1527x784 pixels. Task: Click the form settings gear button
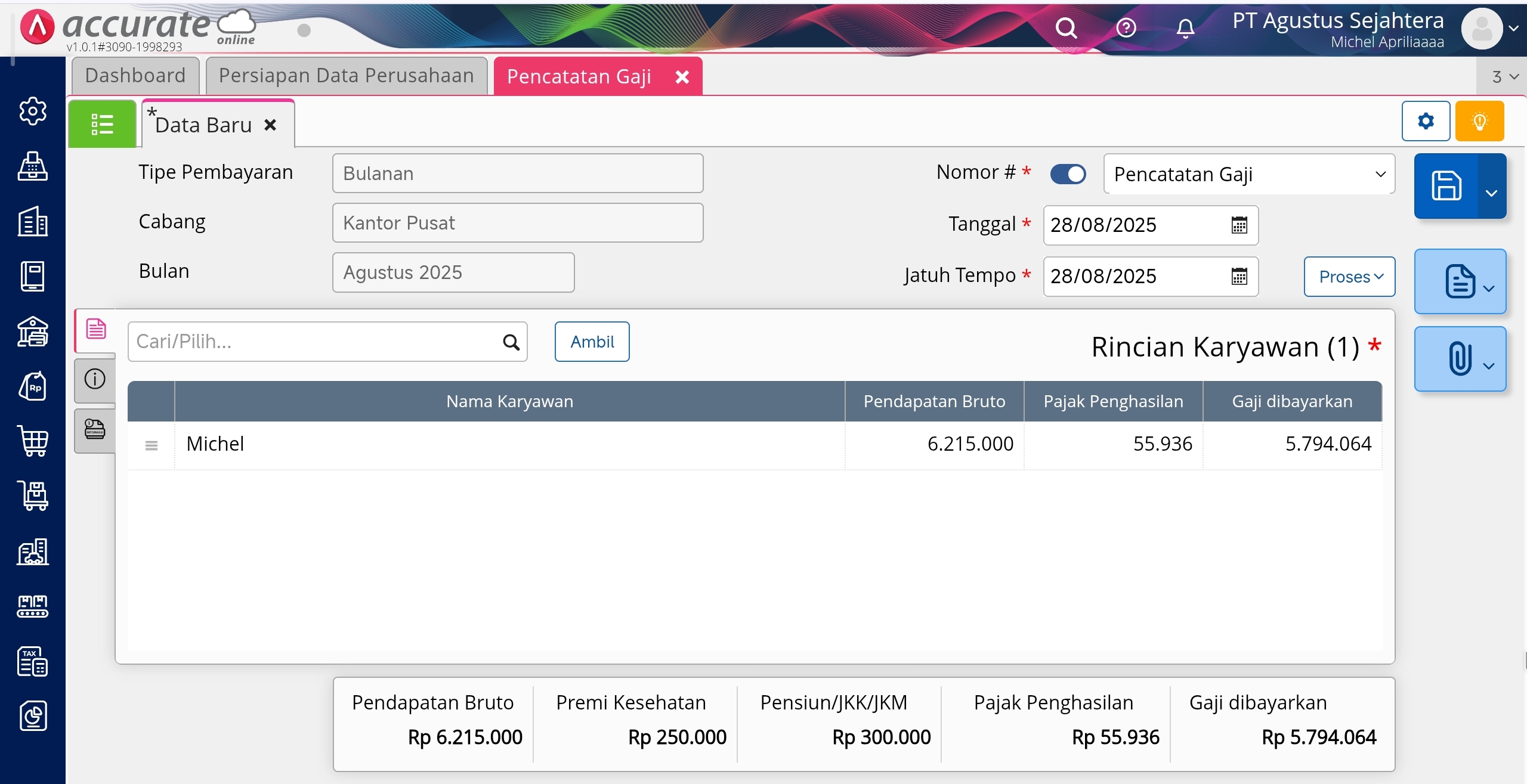pos(1426,122)
